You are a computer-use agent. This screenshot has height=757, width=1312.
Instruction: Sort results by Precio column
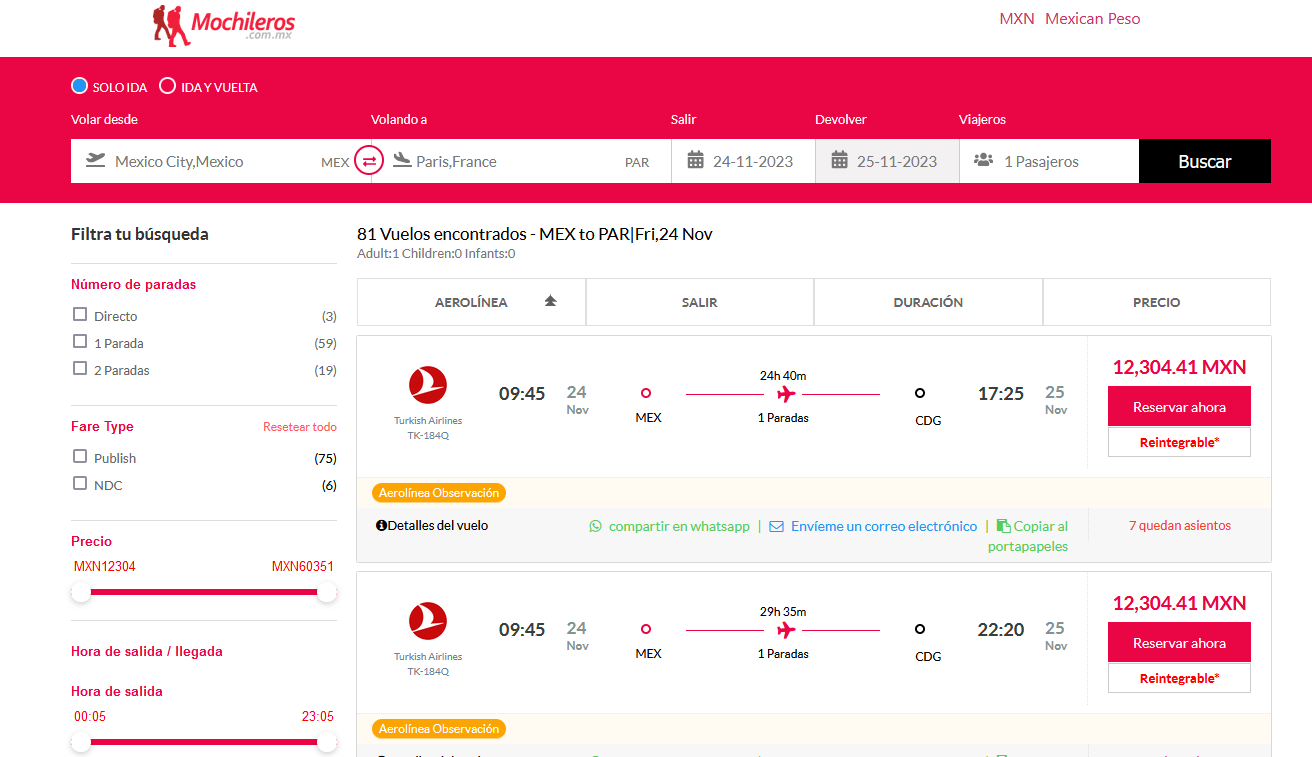1157,302
